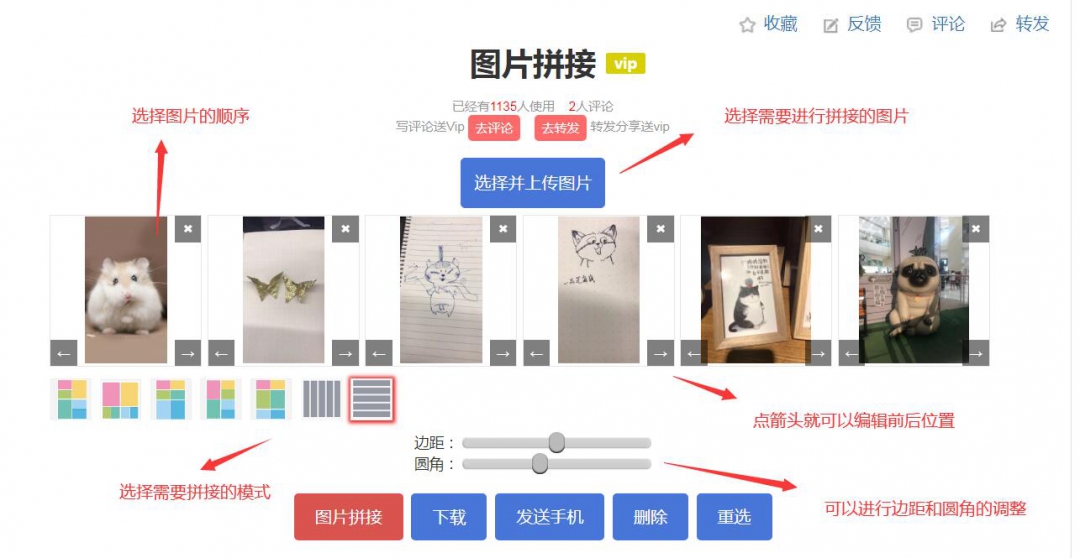1080x558 pixels.
Task: Choose the second pink-yellow grid layout
Action: pyautogui.click(x=121, y=399)
